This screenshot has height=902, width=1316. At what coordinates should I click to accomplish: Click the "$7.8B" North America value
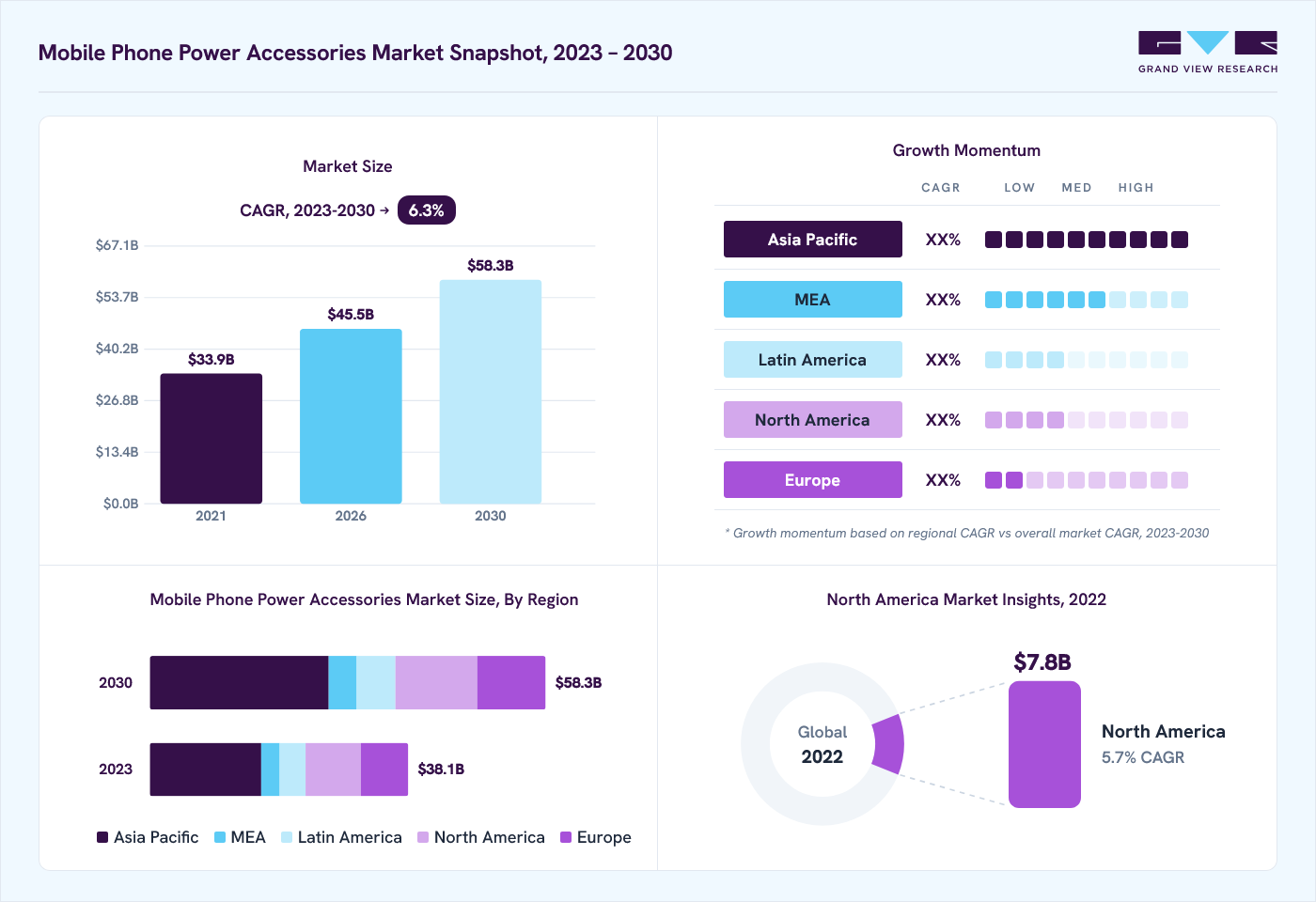pyautogui.click(x=1042, y=662)
